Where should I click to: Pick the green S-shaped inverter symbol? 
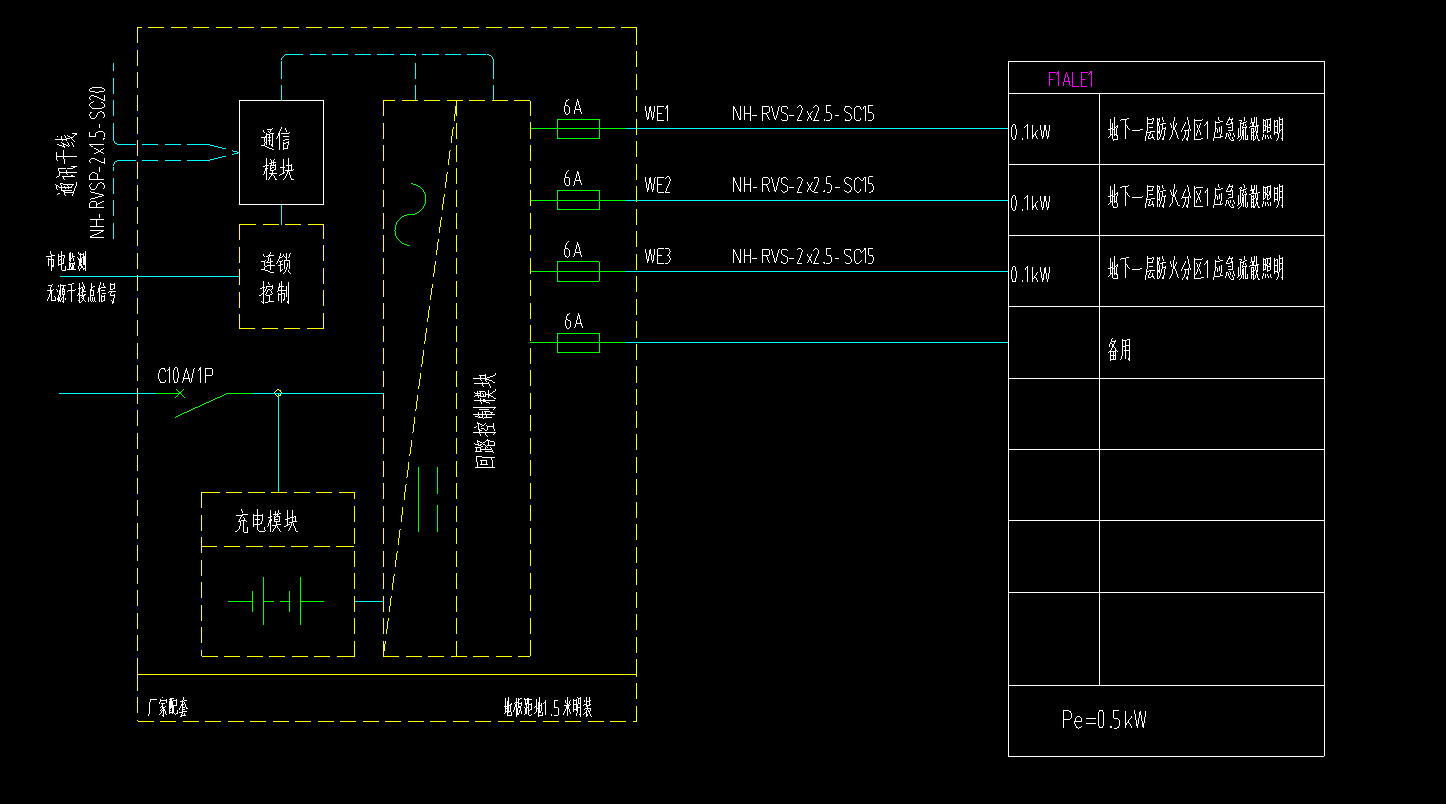[411, 214]
